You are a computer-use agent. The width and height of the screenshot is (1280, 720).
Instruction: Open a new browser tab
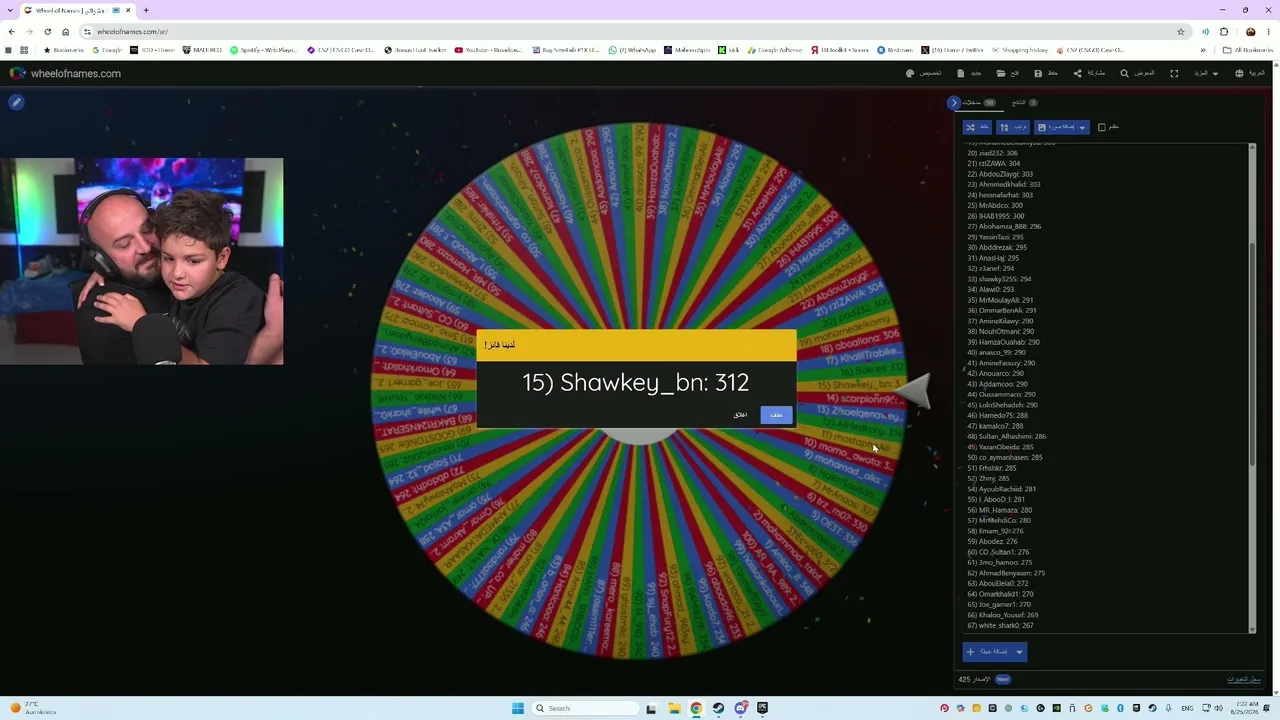[146, 10]
